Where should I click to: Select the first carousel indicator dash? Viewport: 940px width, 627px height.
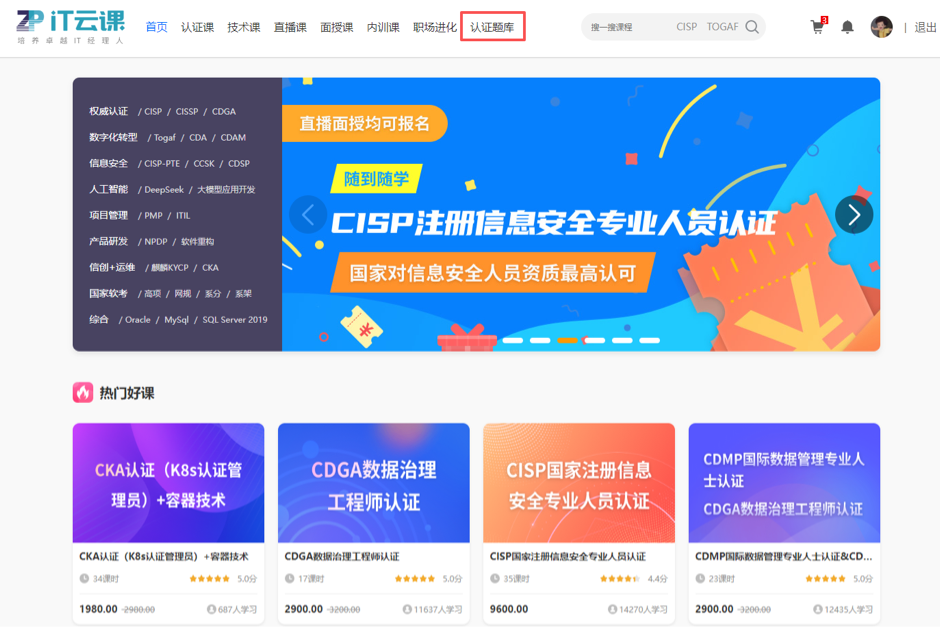click(513, 340)
